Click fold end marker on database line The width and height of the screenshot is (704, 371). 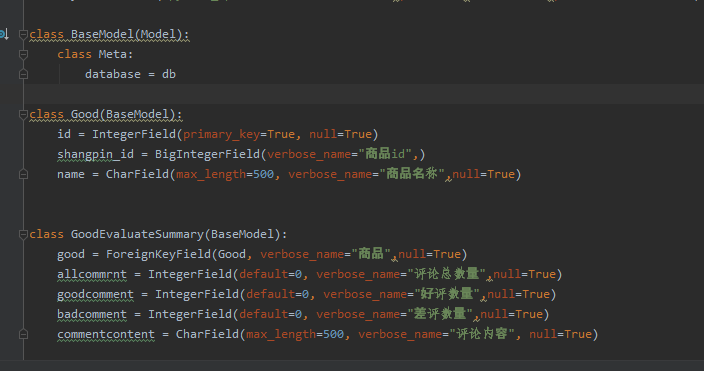23,74
